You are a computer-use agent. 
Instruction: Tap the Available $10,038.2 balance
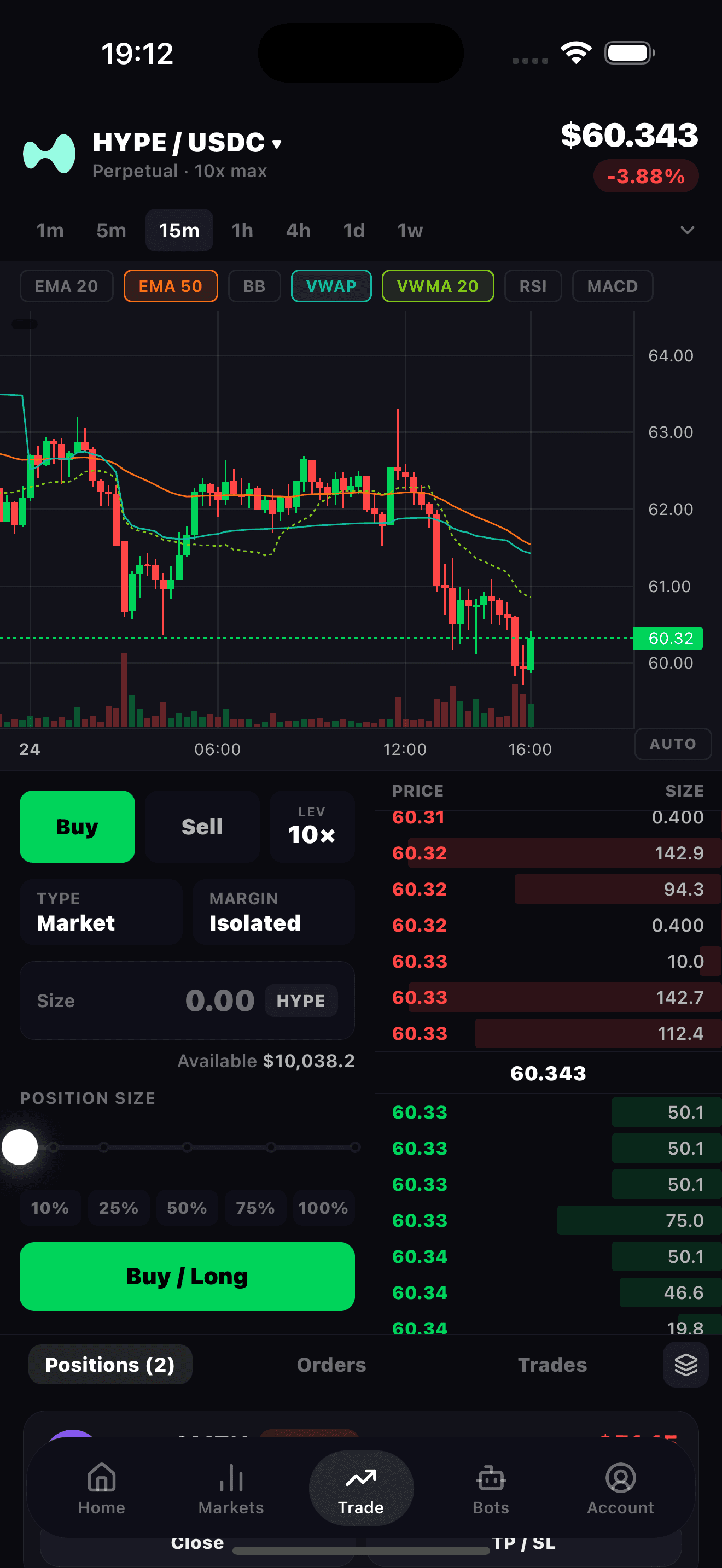click(x=266, y=1061)
